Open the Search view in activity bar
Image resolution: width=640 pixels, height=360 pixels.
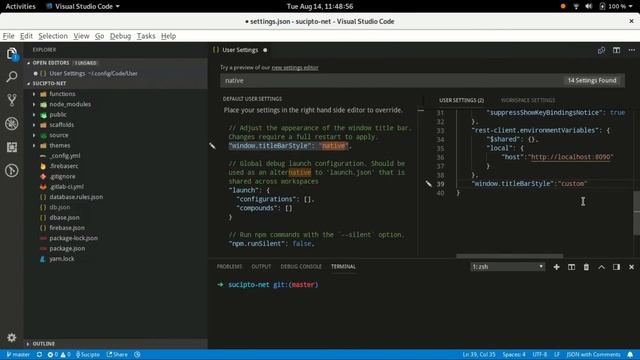pyautogui.click(x=12, y=76)
